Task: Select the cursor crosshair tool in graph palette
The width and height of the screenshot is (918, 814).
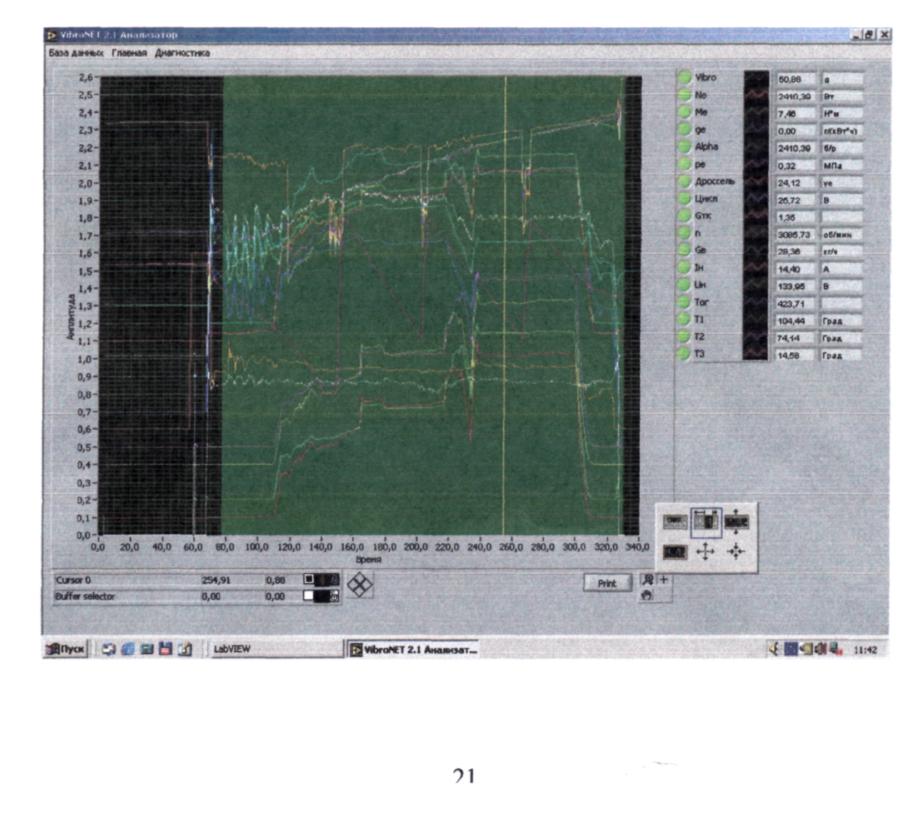Action: tap(664, 580)
